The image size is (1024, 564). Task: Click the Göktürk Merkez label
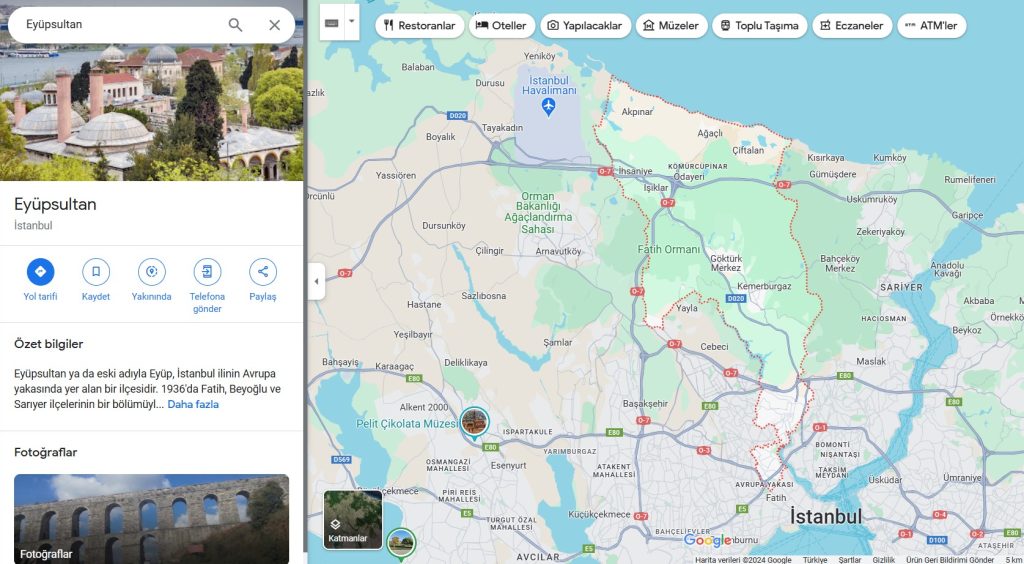pos(726,263)
